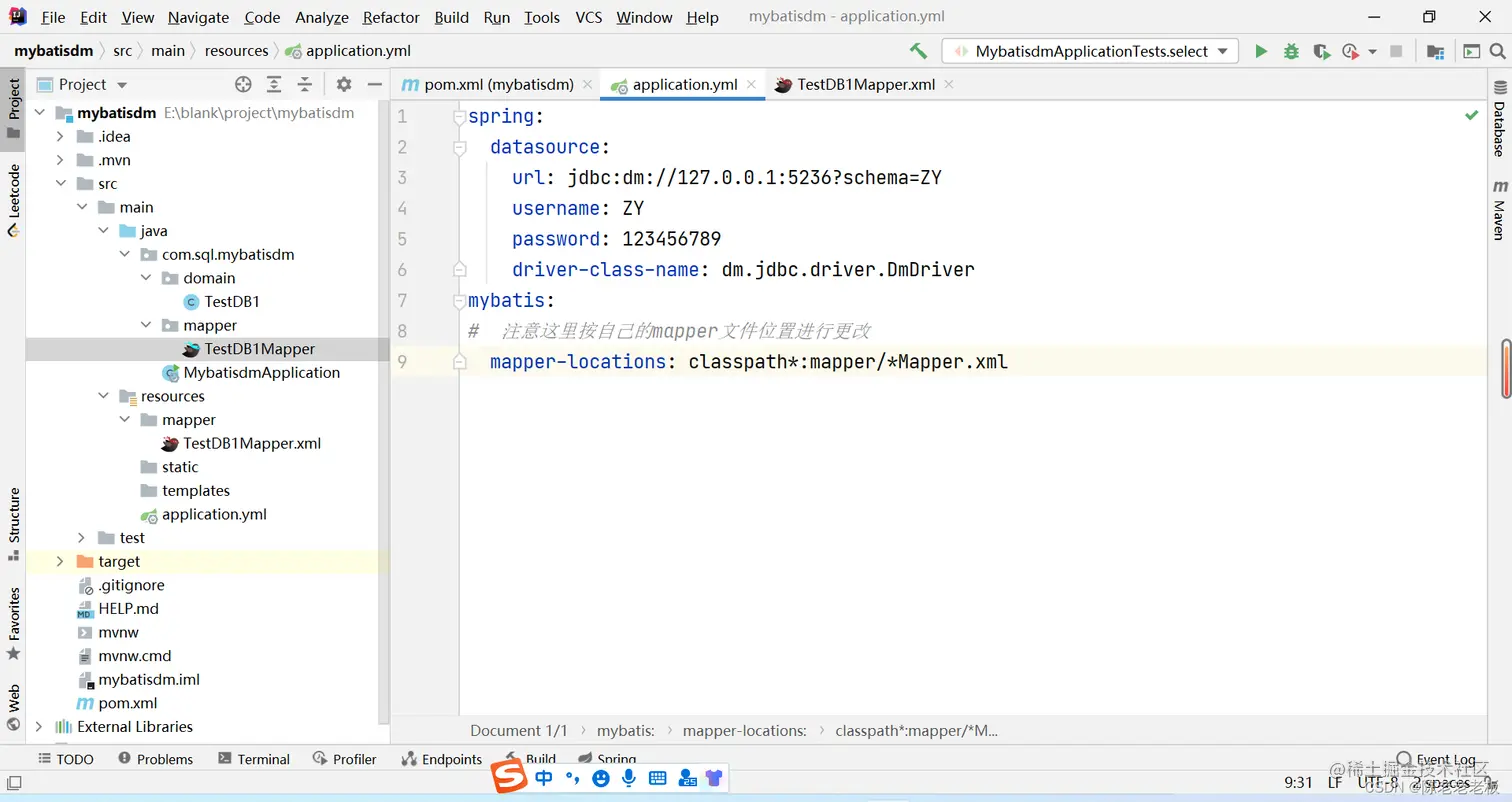Close the pom.xml editor tab
The image size is (1512, 802).
click(587, 85)
